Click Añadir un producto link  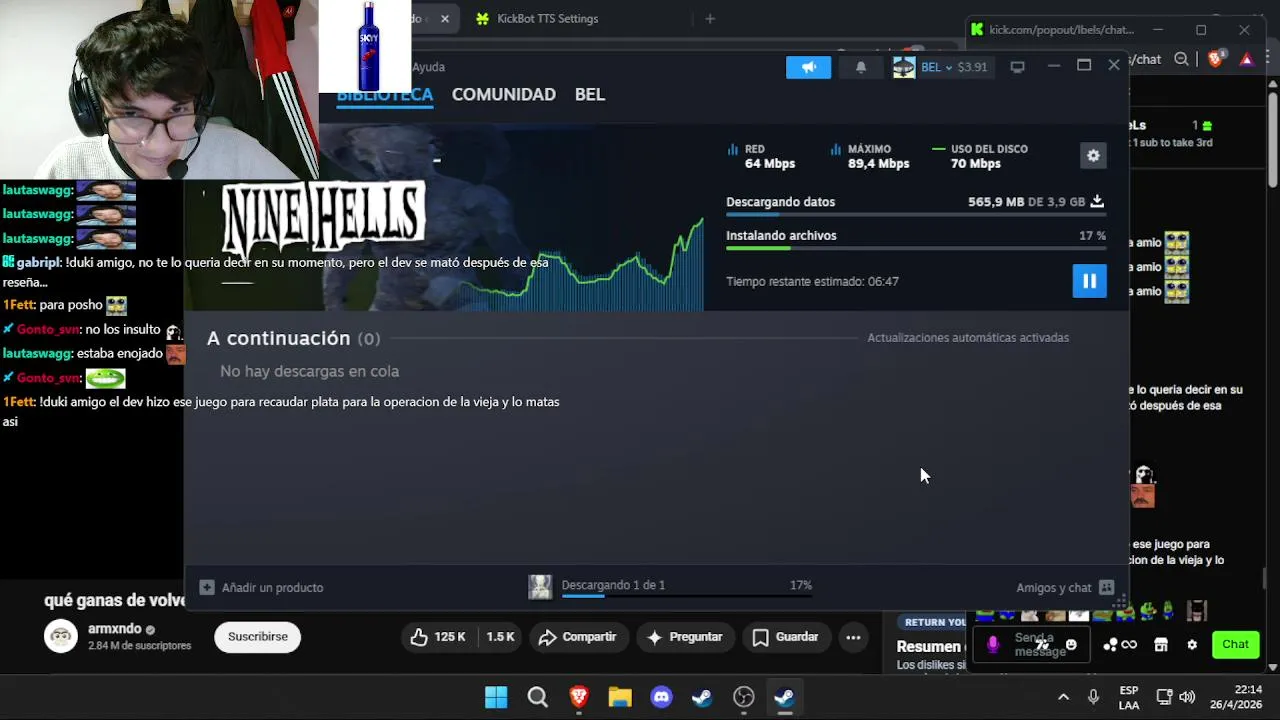[x=273, y=587]
